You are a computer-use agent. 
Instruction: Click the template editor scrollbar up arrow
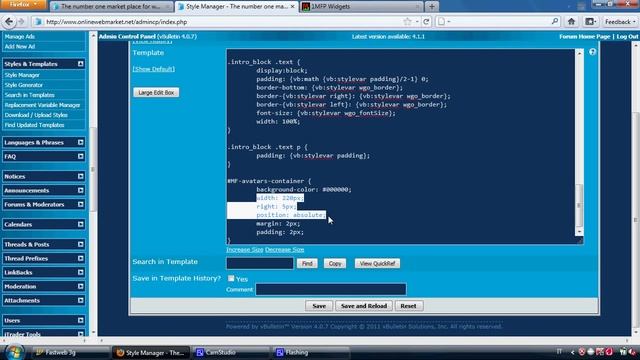tap(579, 53)
